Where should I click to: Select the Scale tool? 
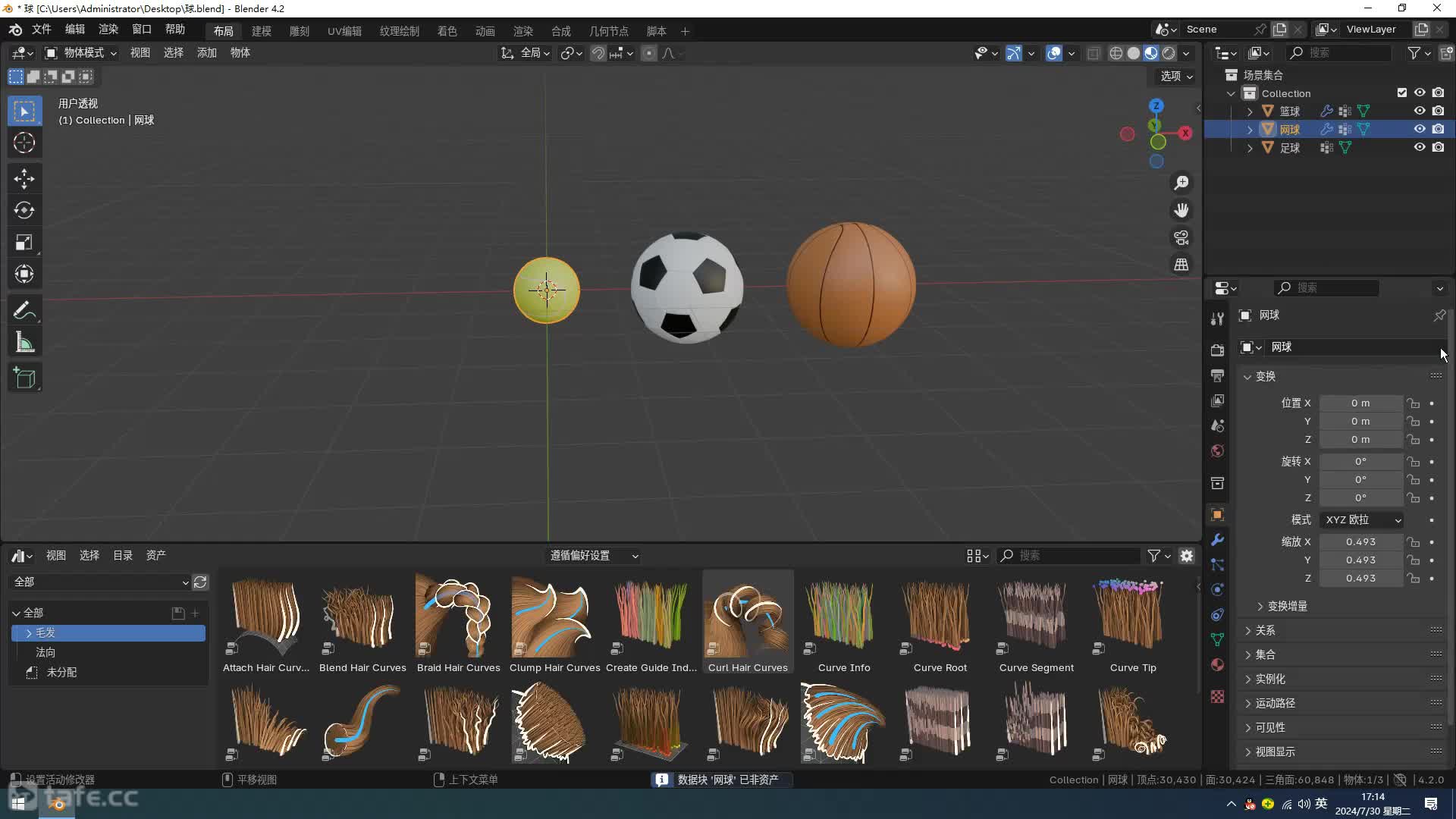24,243
